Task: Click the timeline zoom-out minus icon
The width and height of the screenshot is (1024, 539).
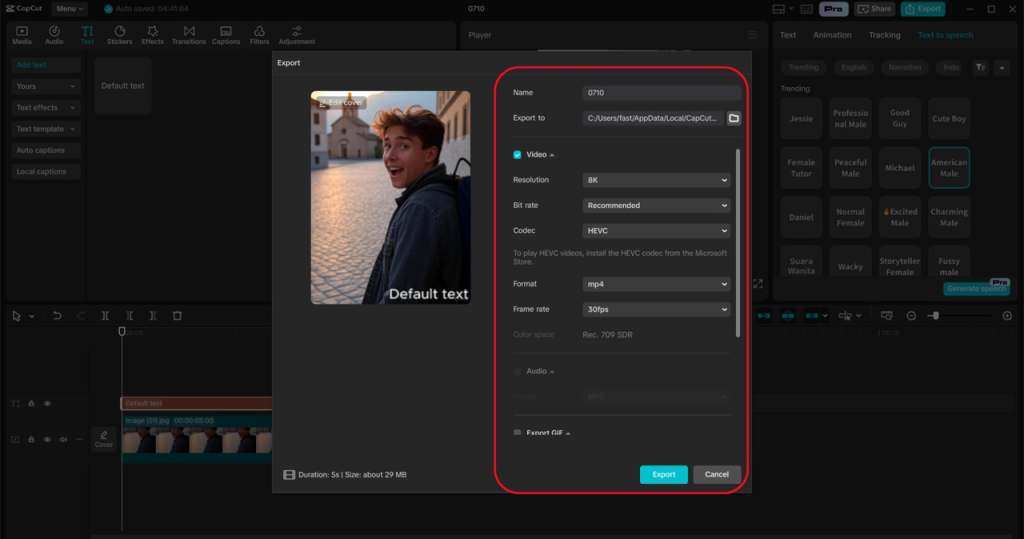Action: pyautogui.click(x=911, y=316)
